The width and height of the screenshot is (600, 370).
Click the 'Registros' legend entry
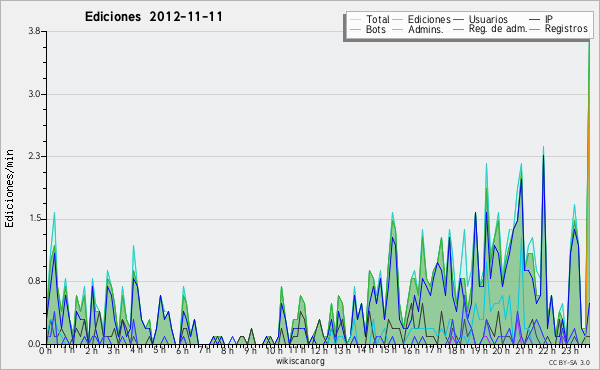(566, 29)
